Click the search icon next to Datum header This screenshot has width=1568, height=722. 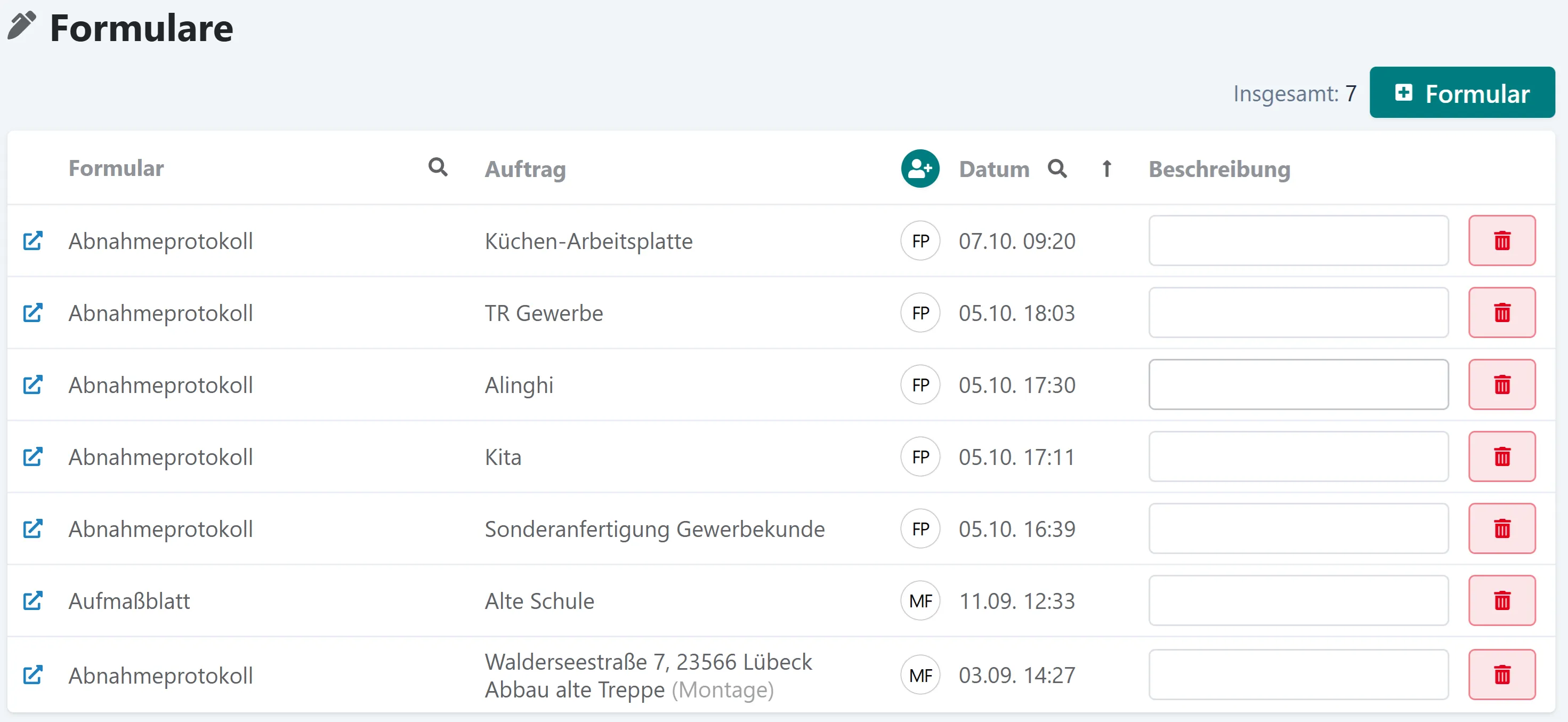click(1057, 169)
